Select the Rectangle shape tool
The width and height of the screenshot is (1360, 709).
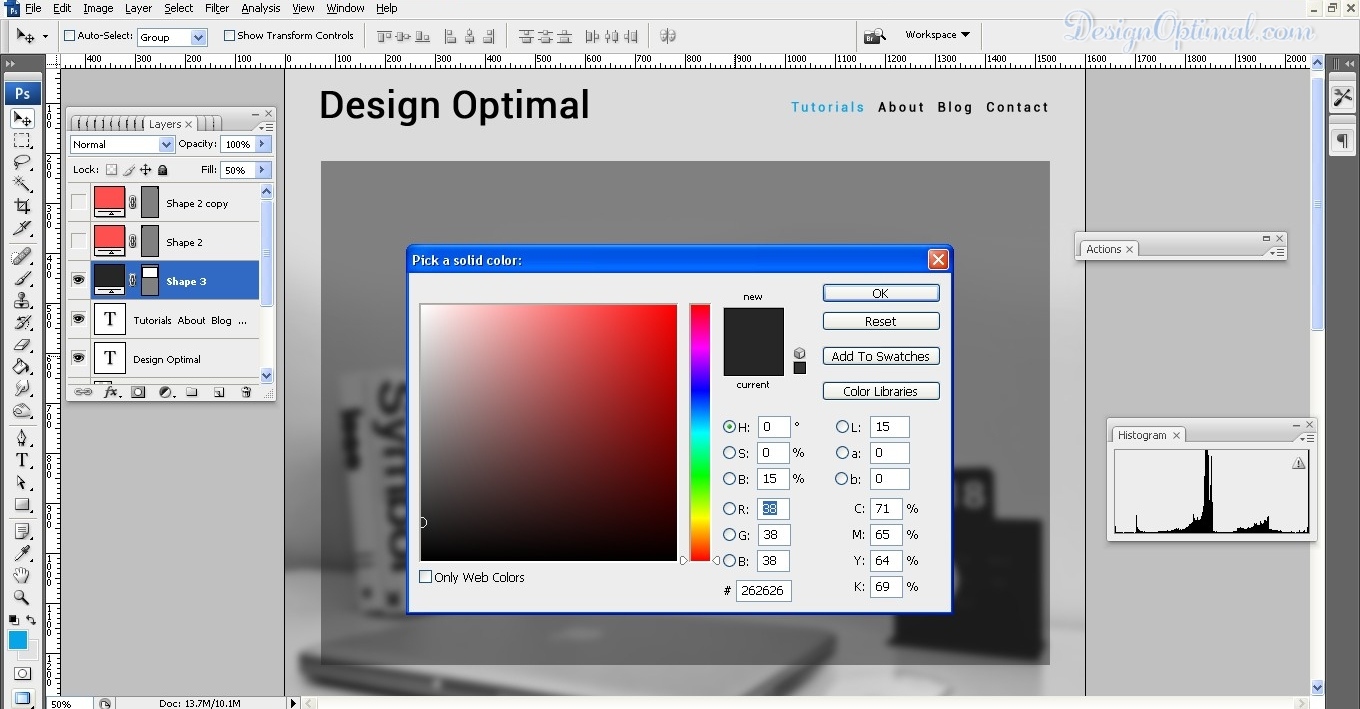[x=22, y=504]
